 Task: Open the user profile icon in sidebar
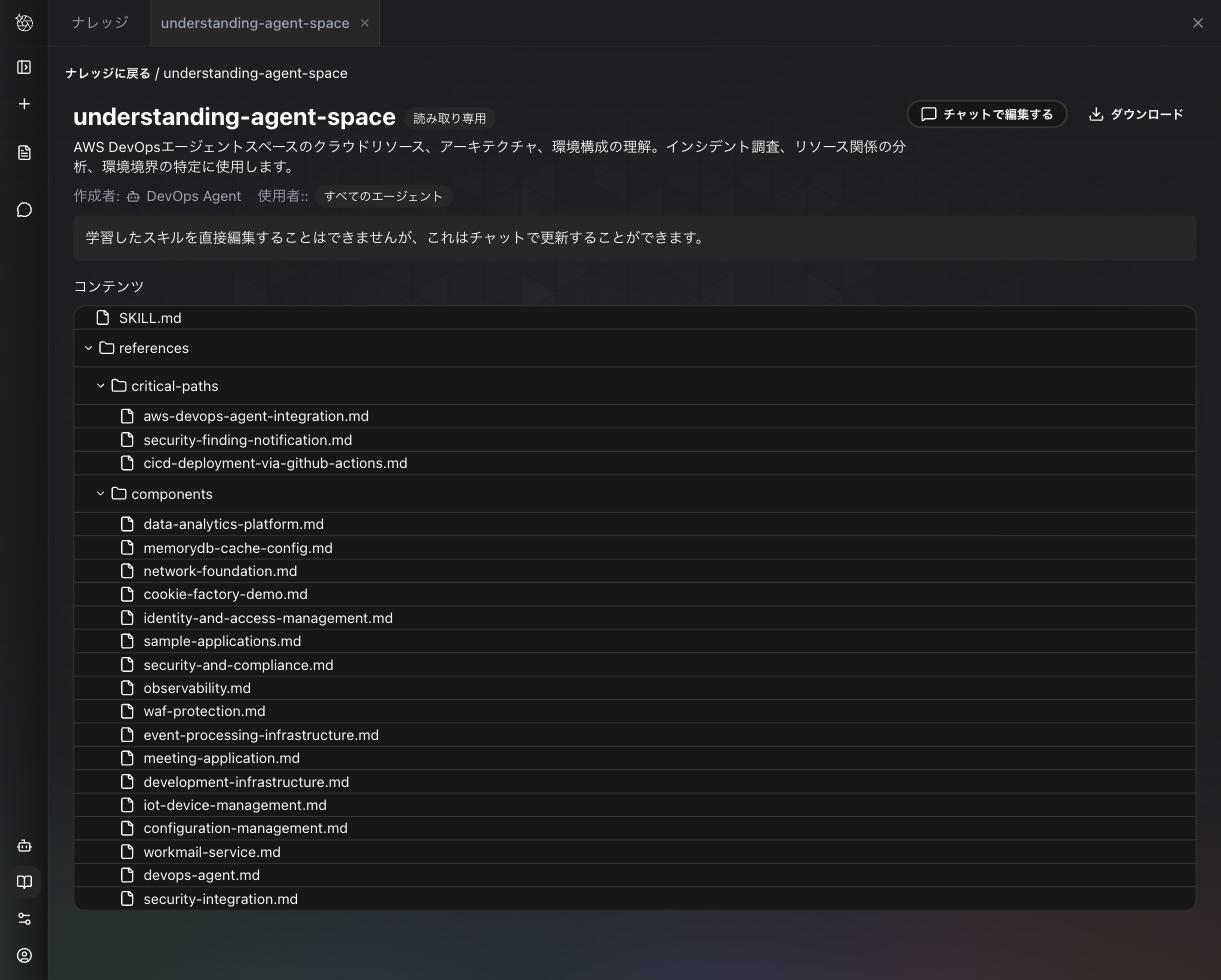coord(24,956)
